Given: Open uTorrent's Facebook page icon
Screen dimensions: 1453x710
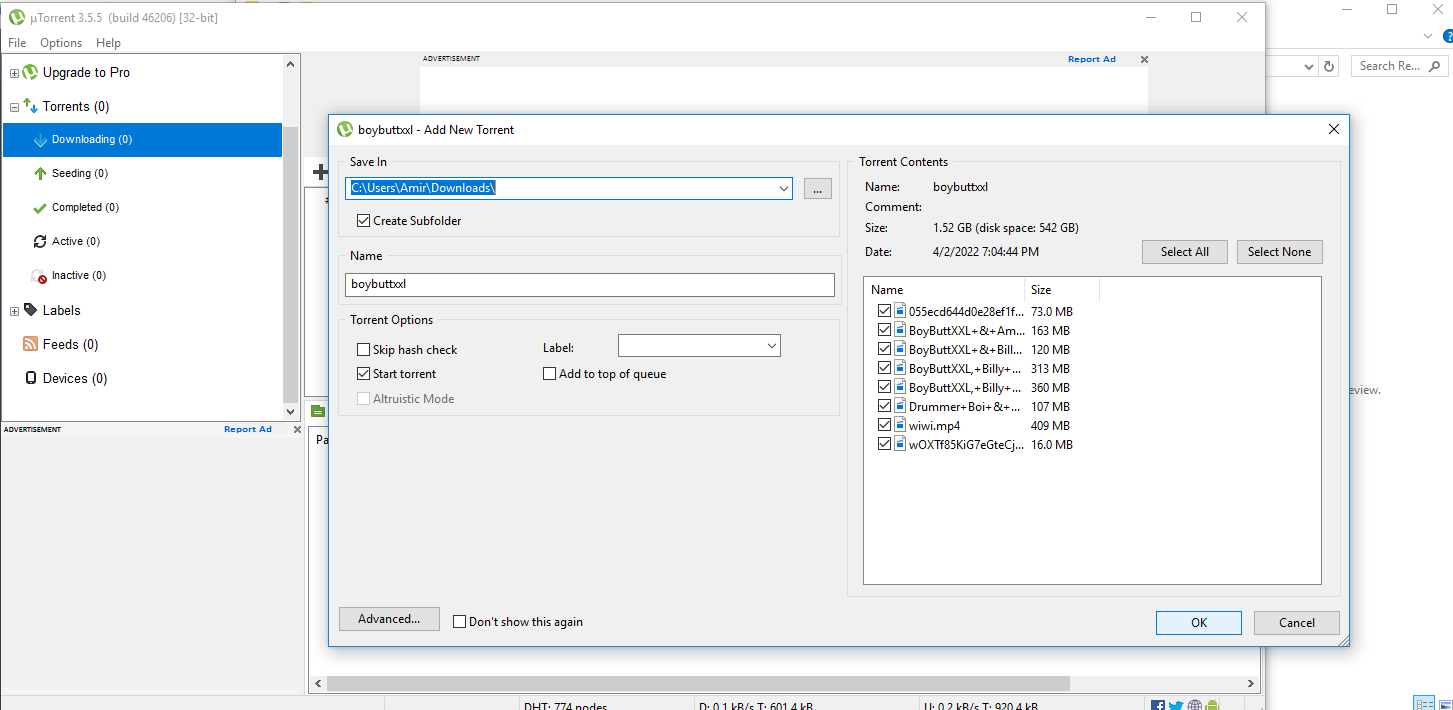Looking at the screenshot, I should coord(1157,705).
